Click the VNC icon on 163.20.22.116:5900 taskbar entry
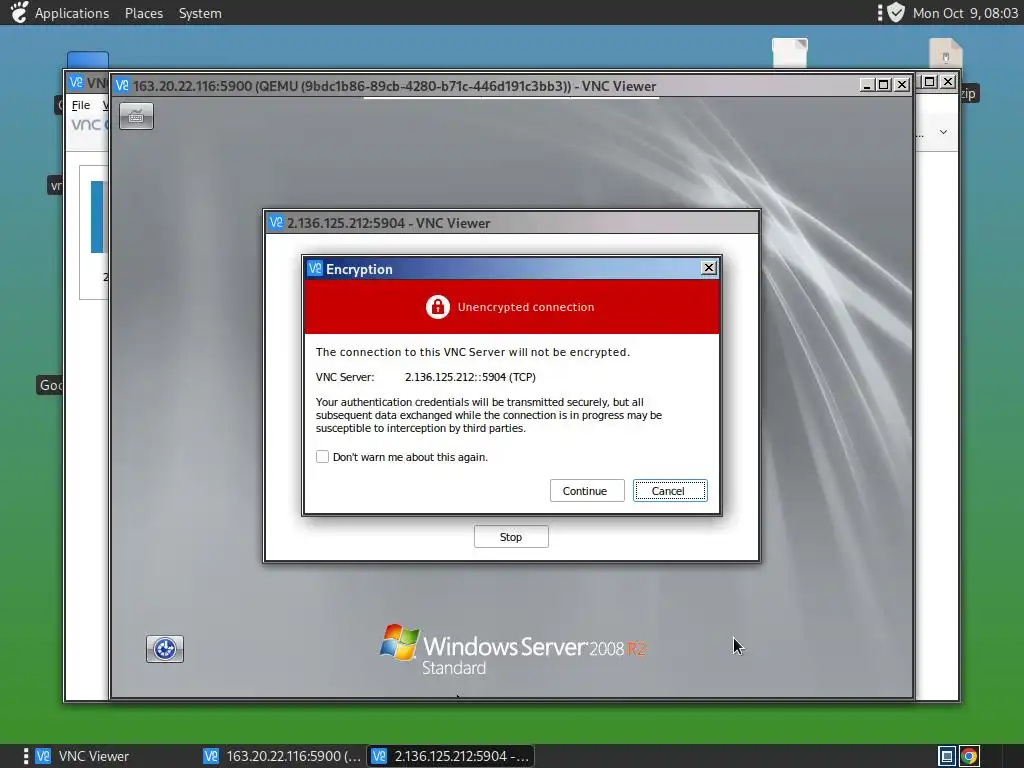This screenshot has width=1024, height=768. pyautogui.click(x=211, y=756)
